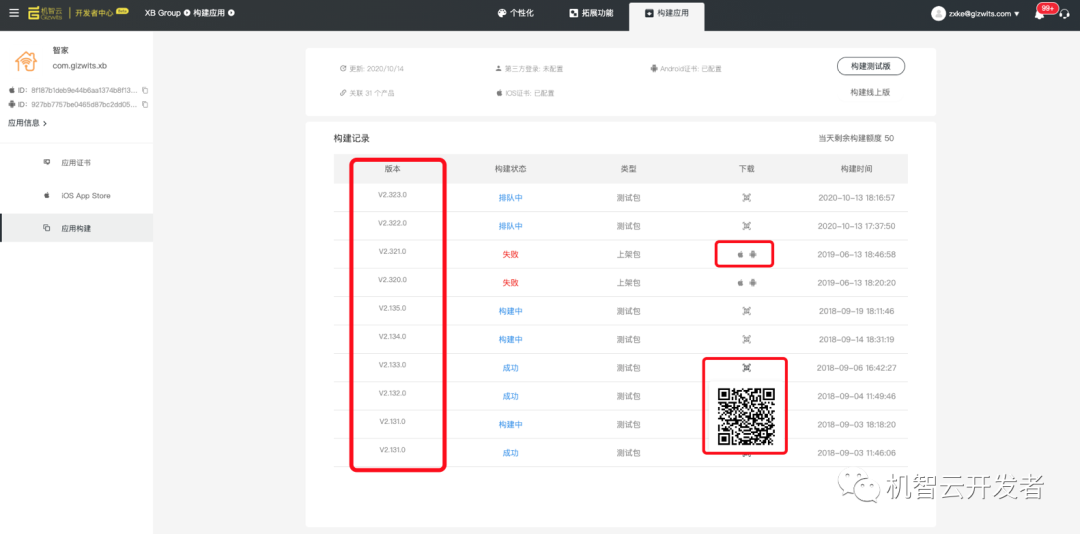Open the zxke@gizwits.com account dropdown
The width and height of the screenshot is (1080, 534).
pyautogui.click(x=976, y=14)
